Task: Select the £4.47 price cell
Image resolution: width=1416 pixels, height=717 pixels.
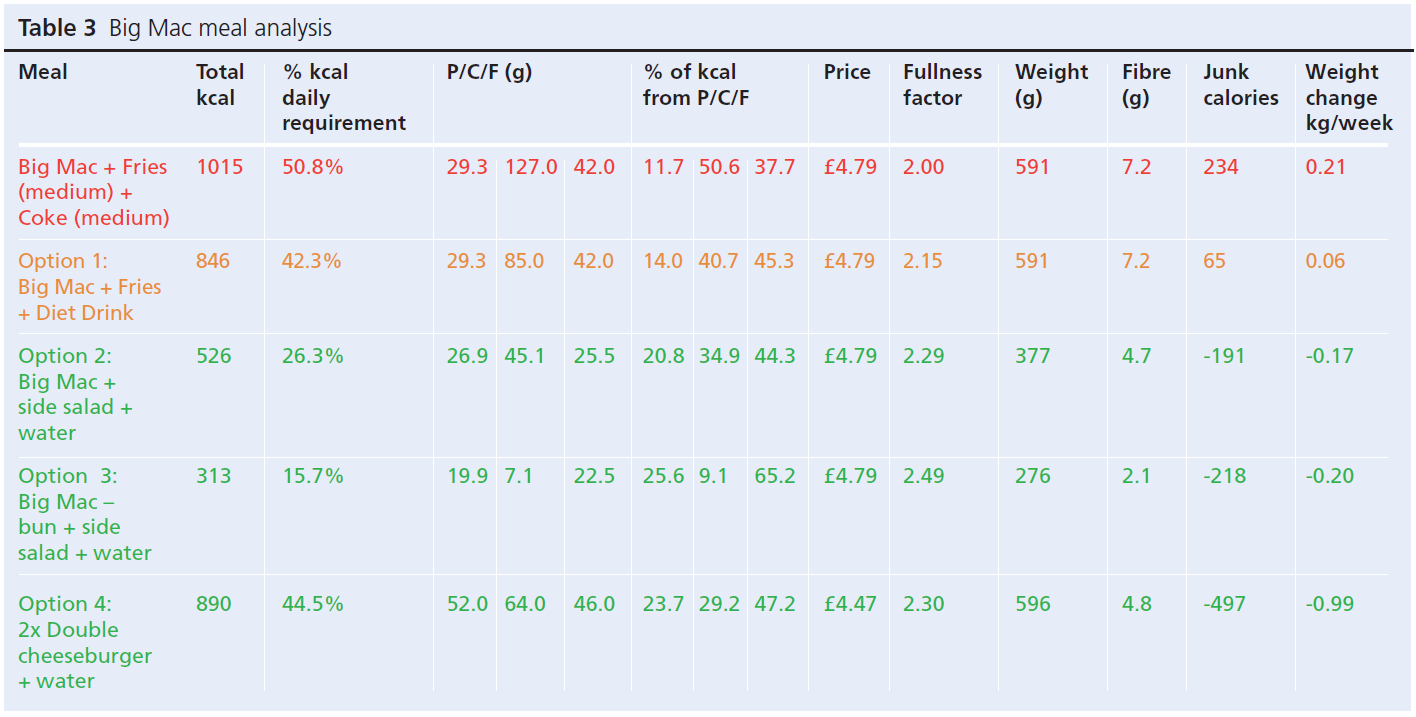Action: (849, 604)
